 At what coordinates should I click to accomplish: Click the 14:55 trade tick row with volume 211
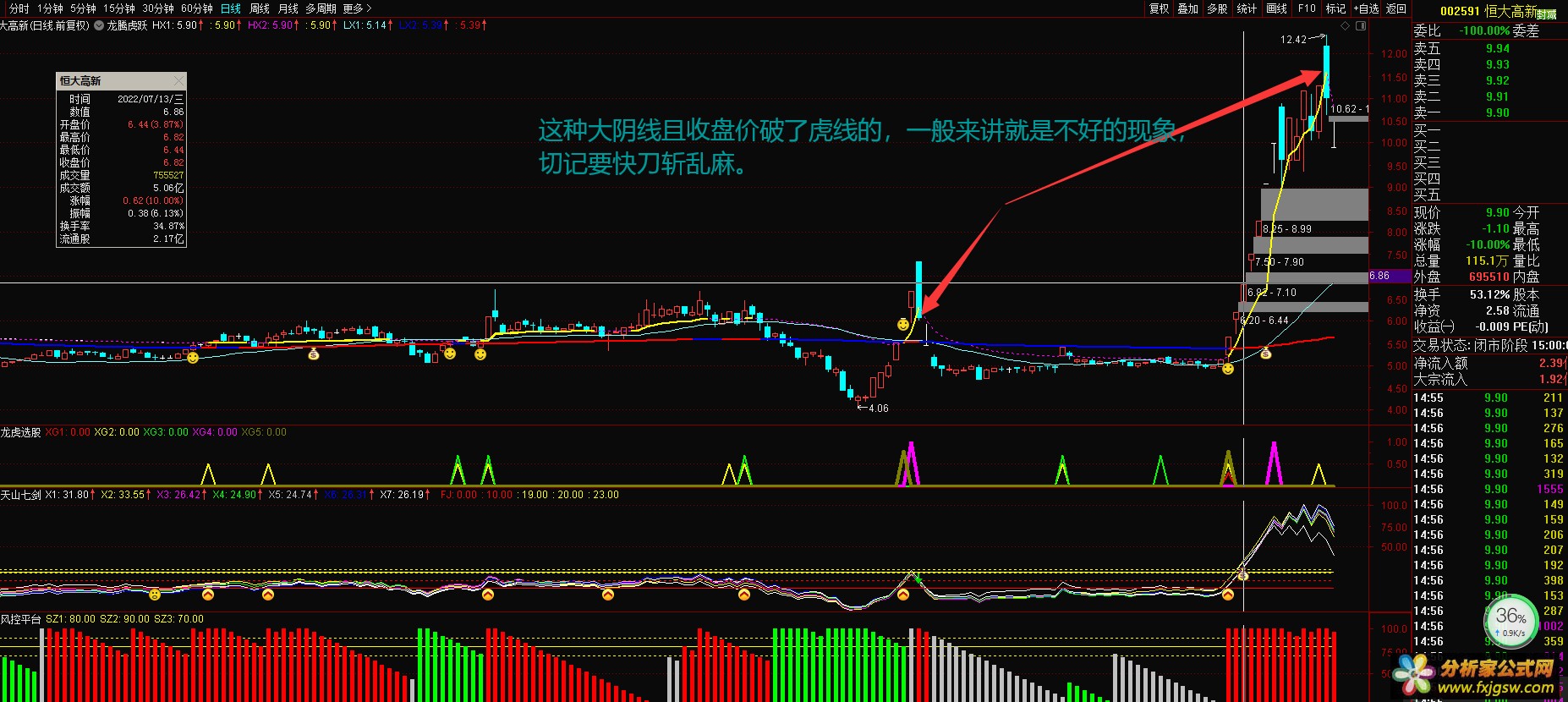coord(1489,398)
